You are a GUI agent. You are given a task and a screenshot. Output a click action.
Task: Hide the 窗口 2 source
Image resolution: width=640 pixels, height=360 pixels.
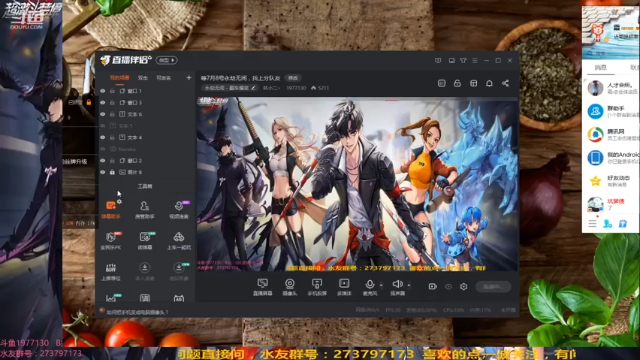click(x=102, y=161)
